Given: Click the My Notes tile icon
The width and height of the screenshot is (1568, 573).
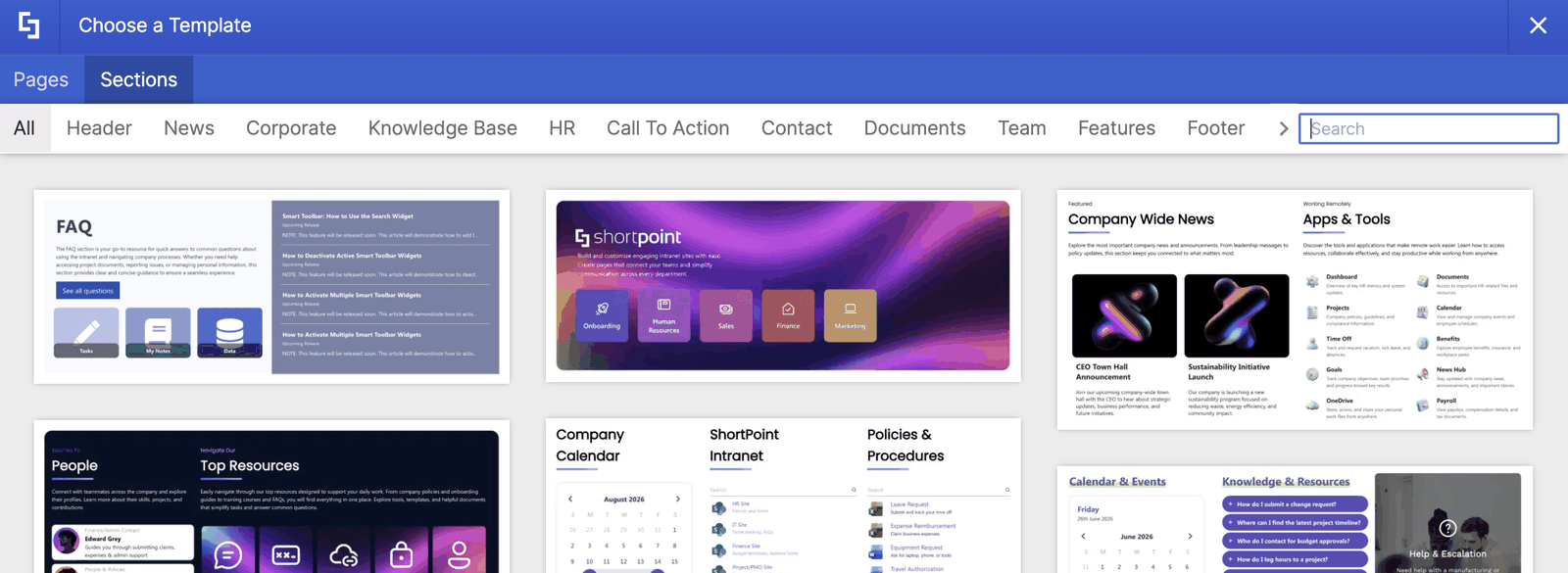Looking at the screenshot, I should click(x=158, y=332).
